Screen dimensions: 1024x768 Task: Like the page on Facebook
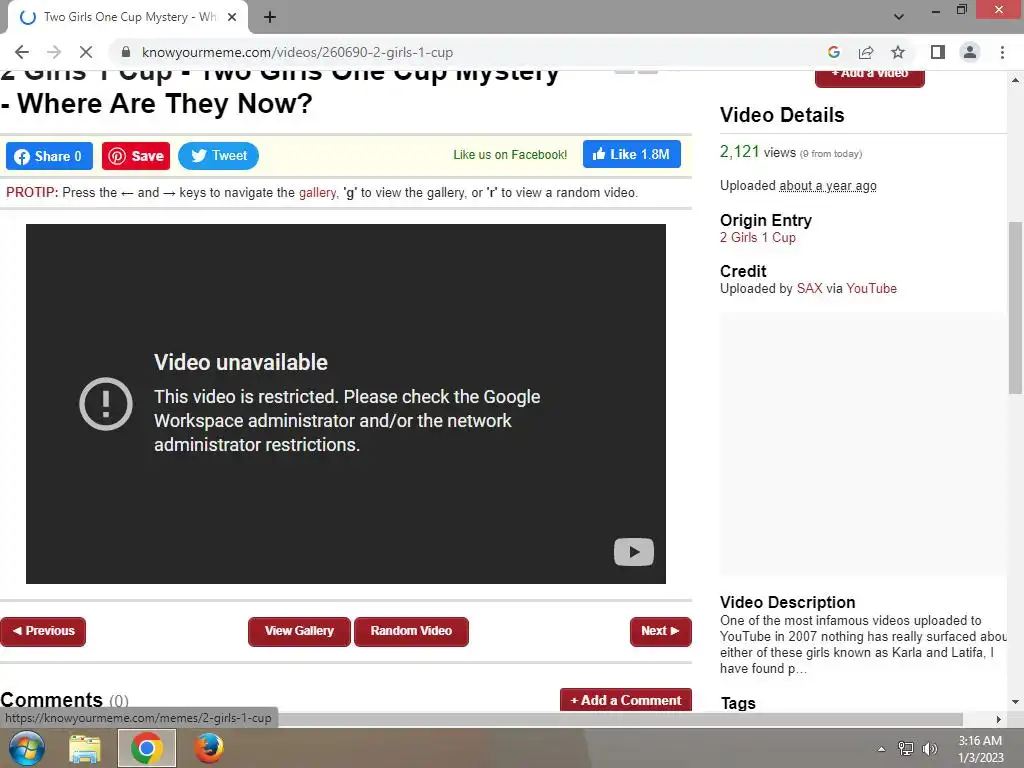coord(632,155)
